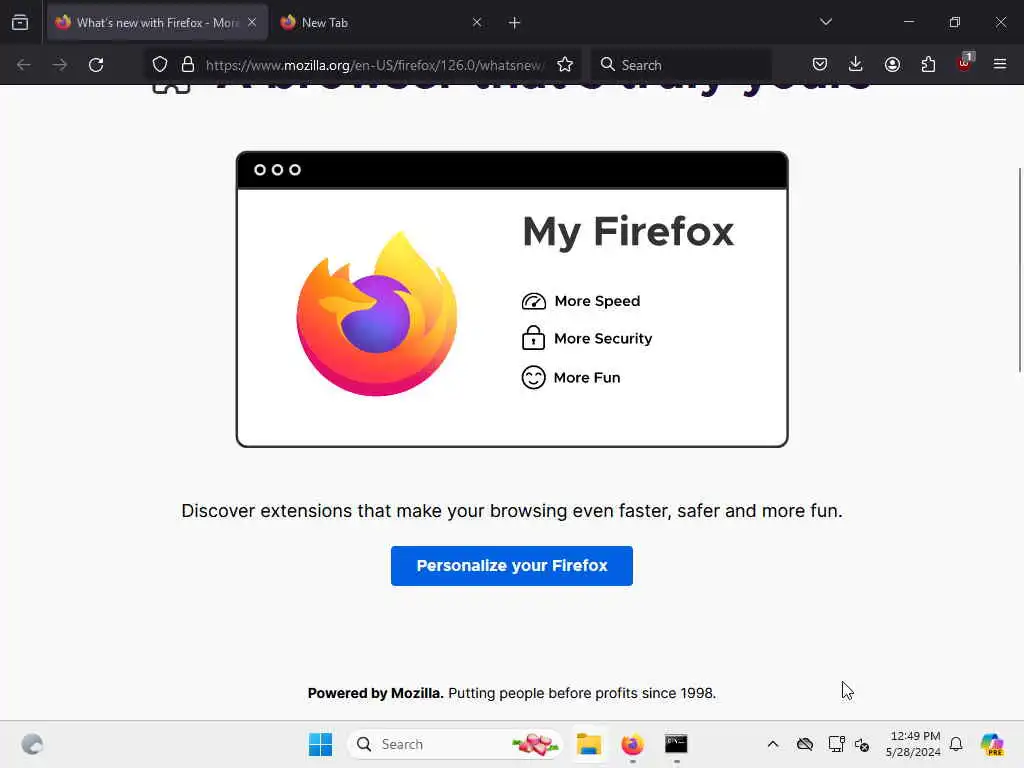Open tracking protection shield icon
Image resolution: width=1024 pixels, height=768 pixels.
(160, 65)
